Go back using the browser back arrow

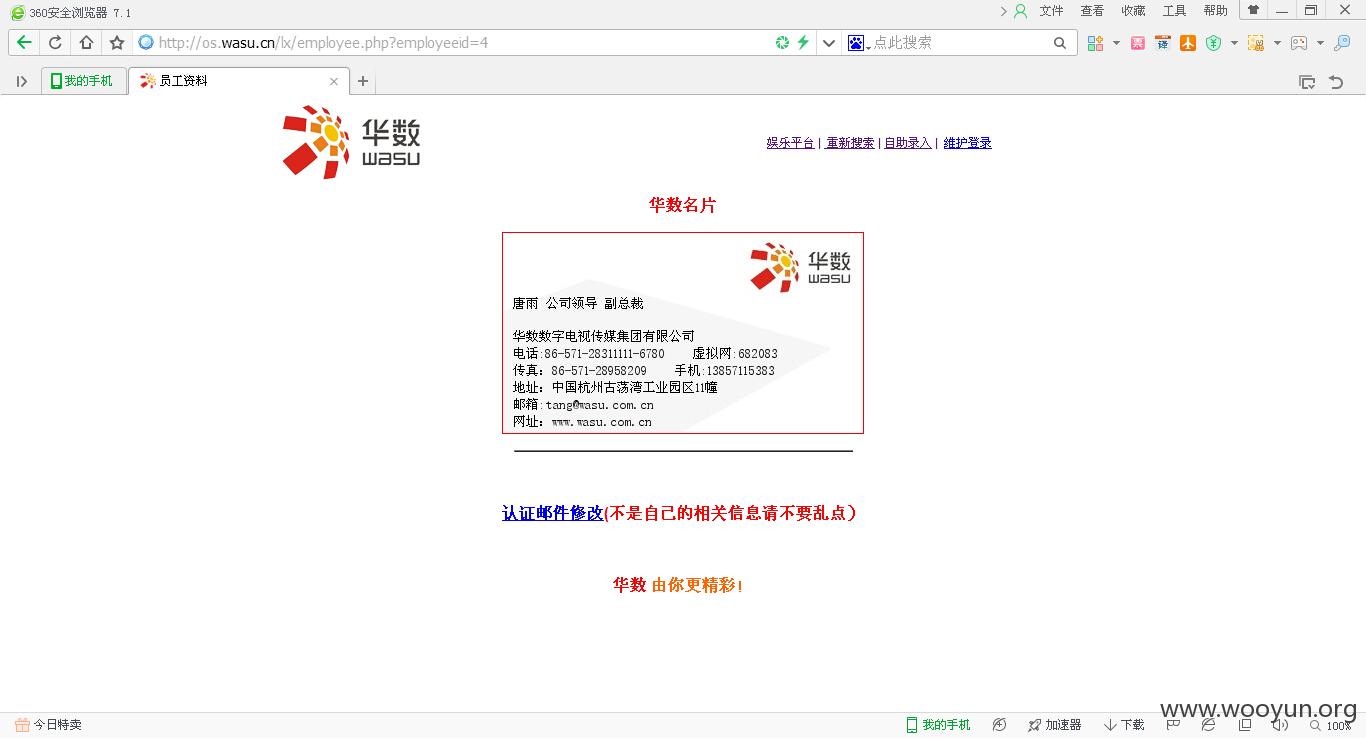24,43
